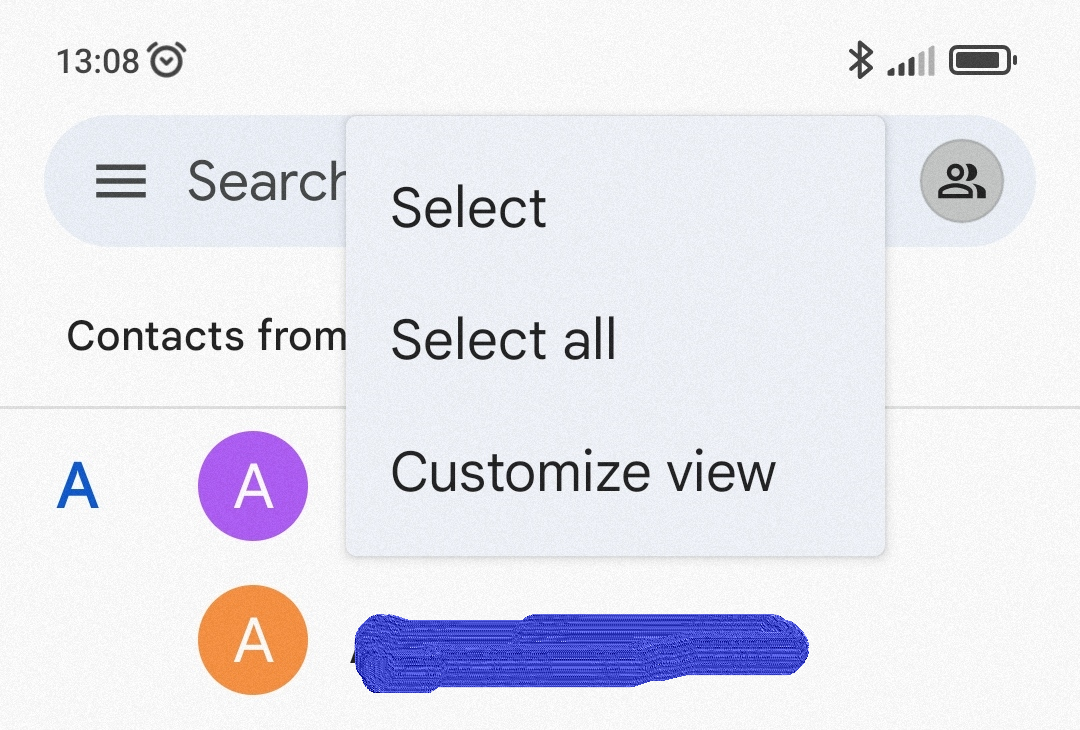Tap first contact row right of popup menu

tap(980, 486)
